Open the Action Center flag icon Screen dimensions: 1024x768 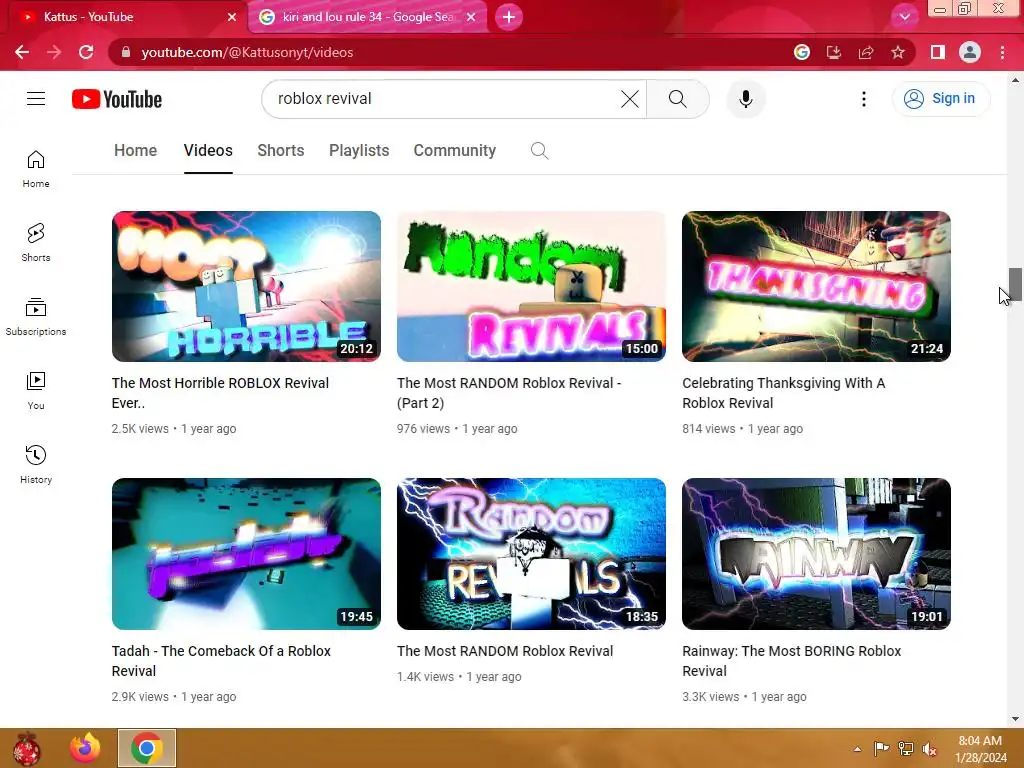click(881, 749)
